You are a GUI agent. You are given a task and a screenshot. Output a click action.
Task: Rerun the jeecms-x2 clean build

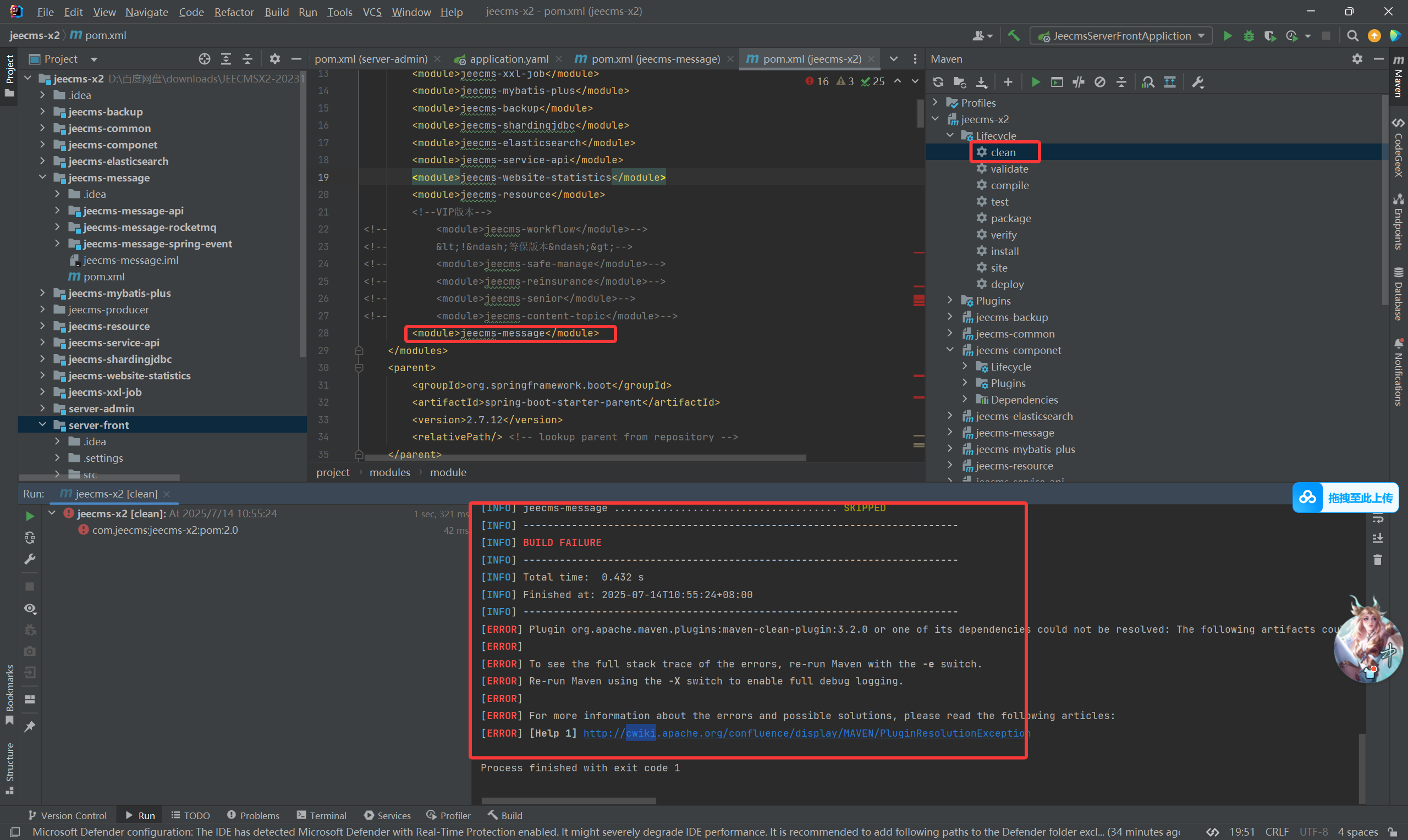pos(30,516)
